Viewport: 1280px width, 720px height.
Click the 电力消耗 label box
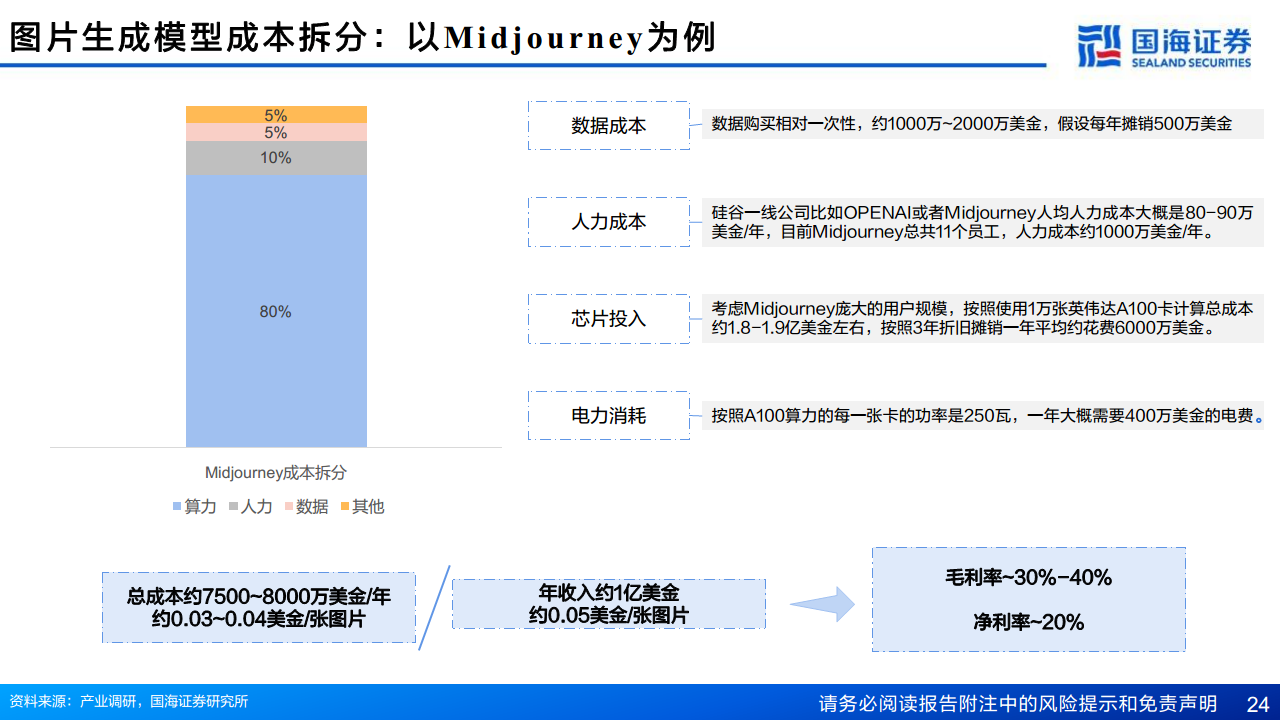[609, 415]
